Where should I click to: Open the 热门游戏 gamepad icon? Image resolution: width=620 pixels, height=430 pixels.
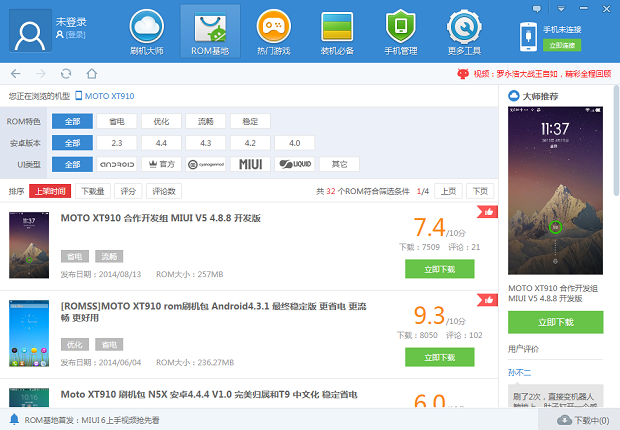coord(274,27)
